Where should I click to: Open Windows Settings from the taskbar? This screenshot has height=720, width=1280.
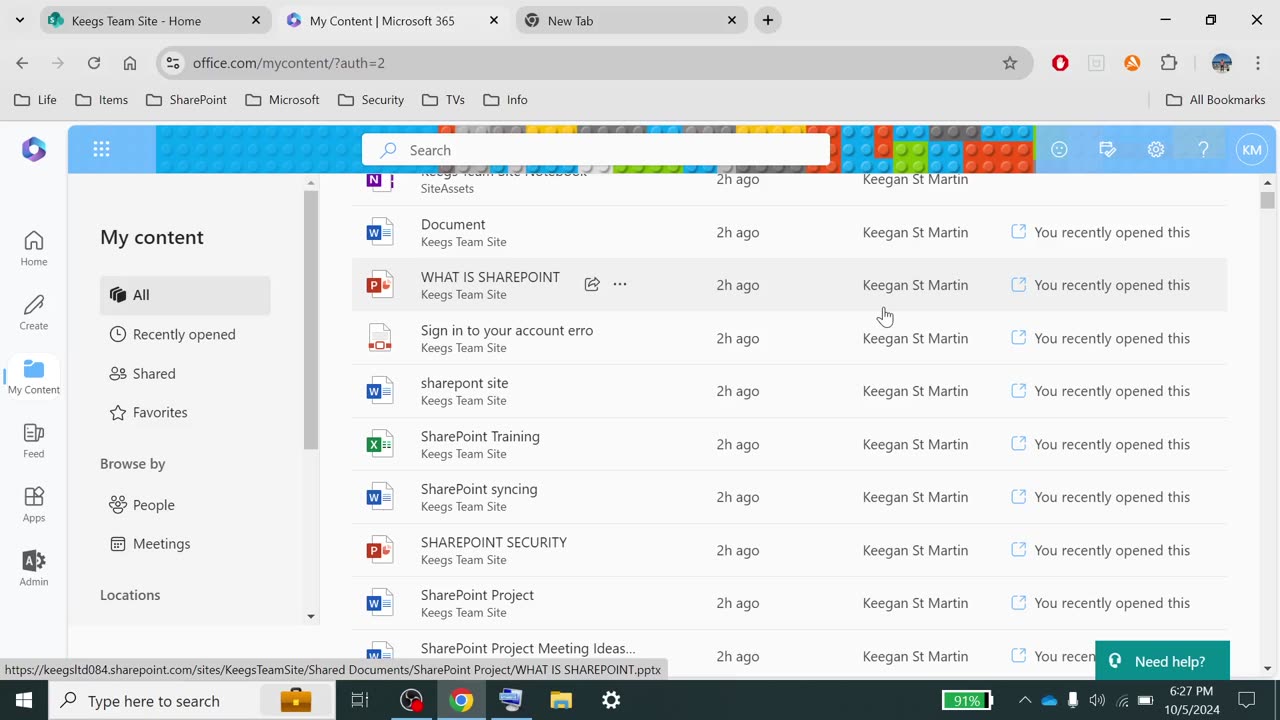[611, 700]
